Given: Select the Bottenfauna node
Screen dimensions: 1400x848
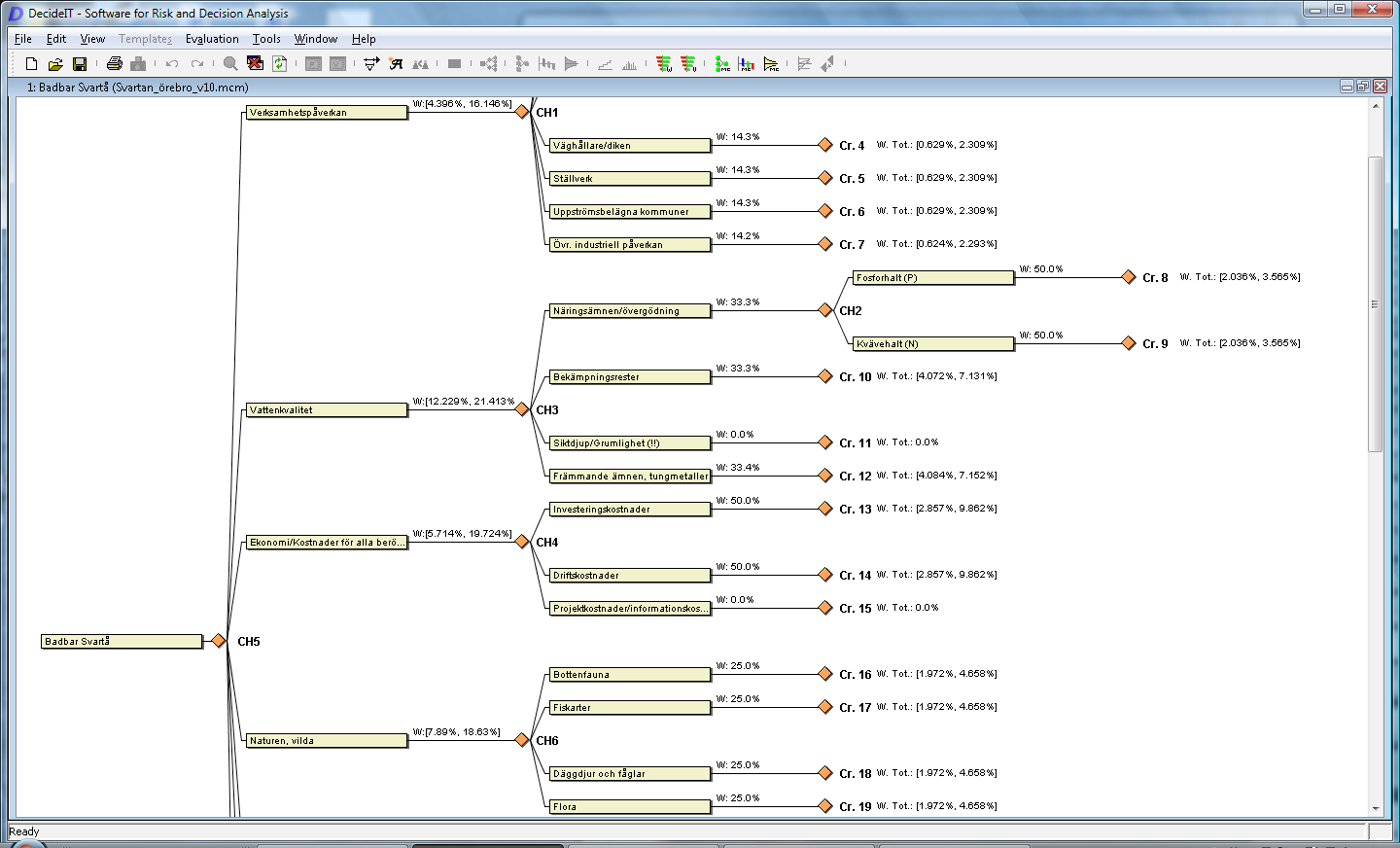Looking at the screenshot, I should point(630,674).
